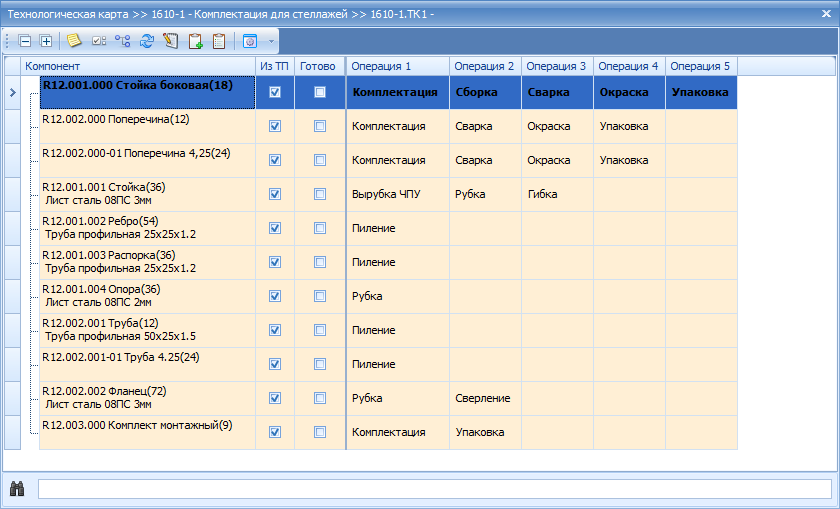Select the R12.001.001 Стойка(36) tree row
Screen dimensions: 840x509
(x=147, y=194)
